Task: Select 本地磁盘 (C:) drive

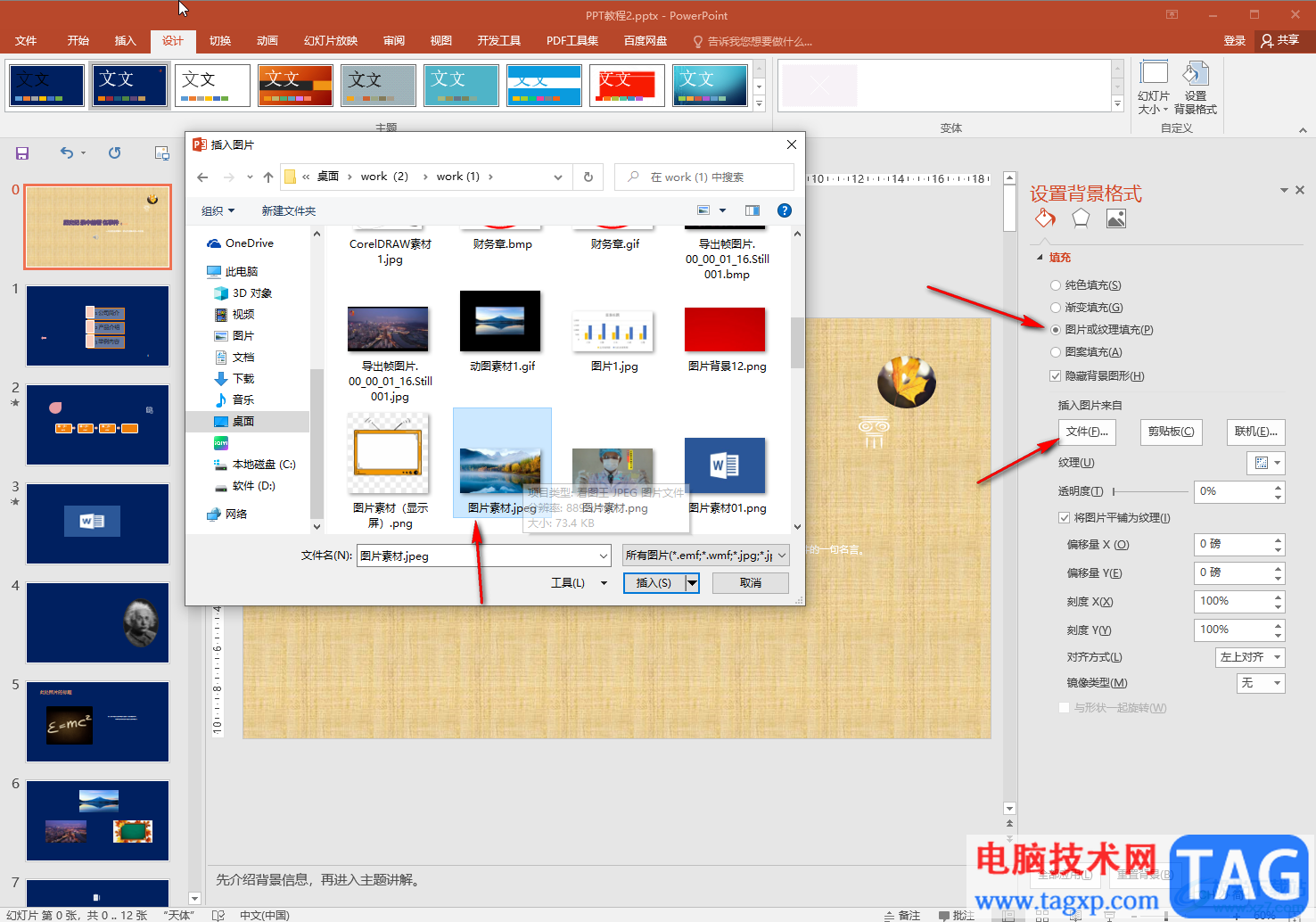Action: tap(255, 465)
